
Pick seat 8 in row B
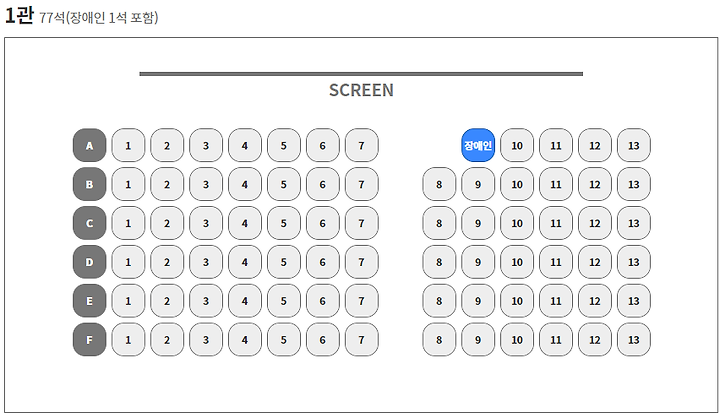coord(439,184)
